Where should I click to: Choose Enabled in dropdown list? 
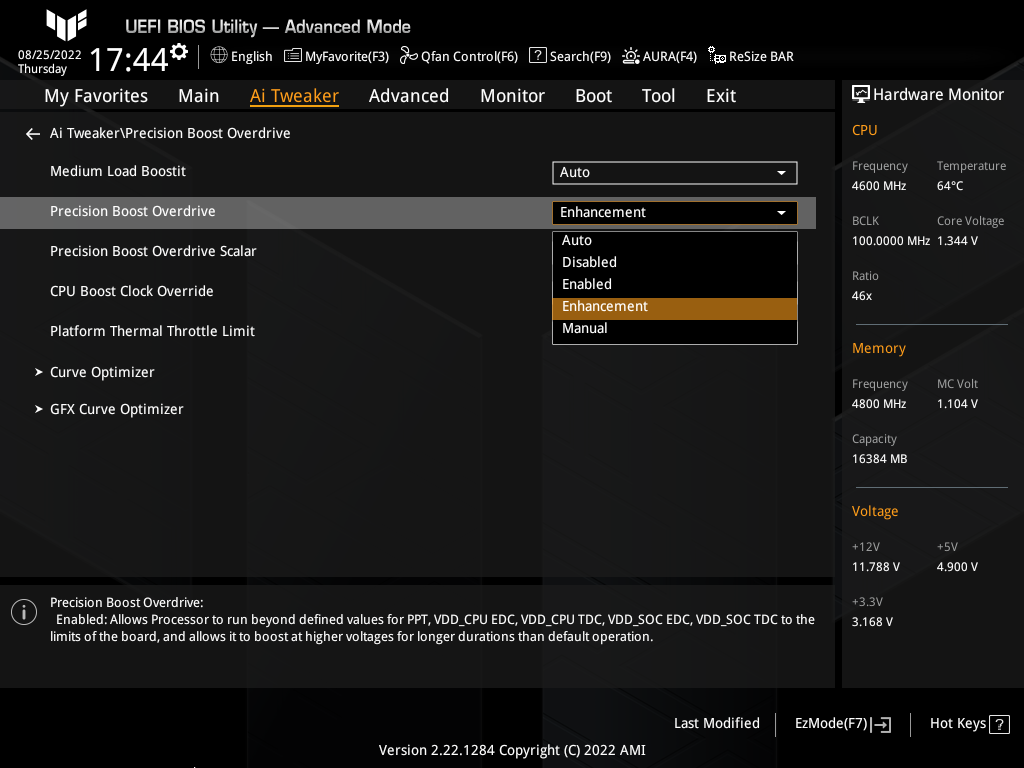coord(675,284)
